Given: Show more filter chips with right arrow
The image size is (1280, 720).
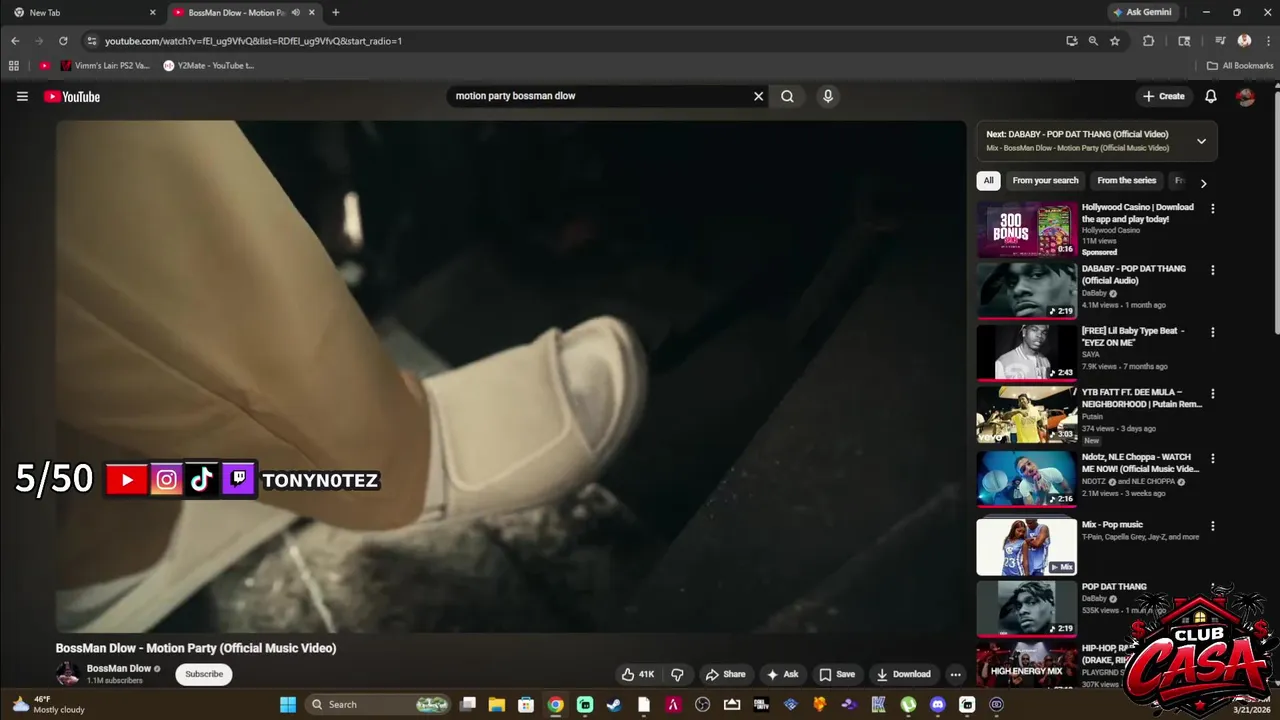Looking at the screenshot, I should pos(1203,183).
